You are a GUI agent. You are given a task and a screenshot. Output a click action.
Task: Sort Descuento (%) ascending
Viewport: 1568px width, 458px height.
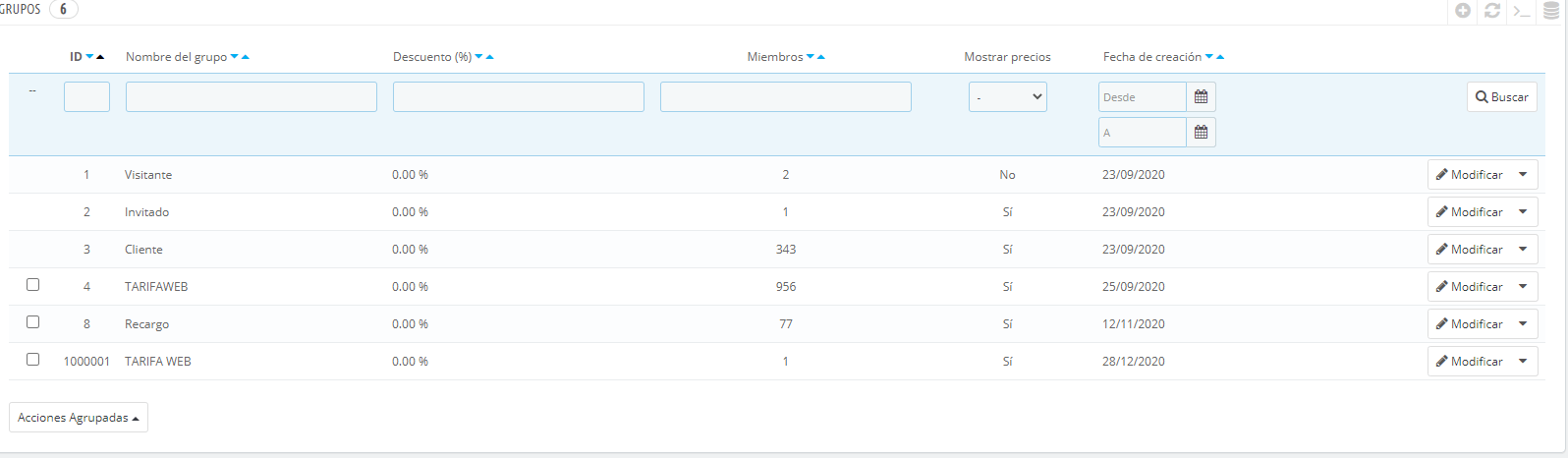click(x=489, y=57)
